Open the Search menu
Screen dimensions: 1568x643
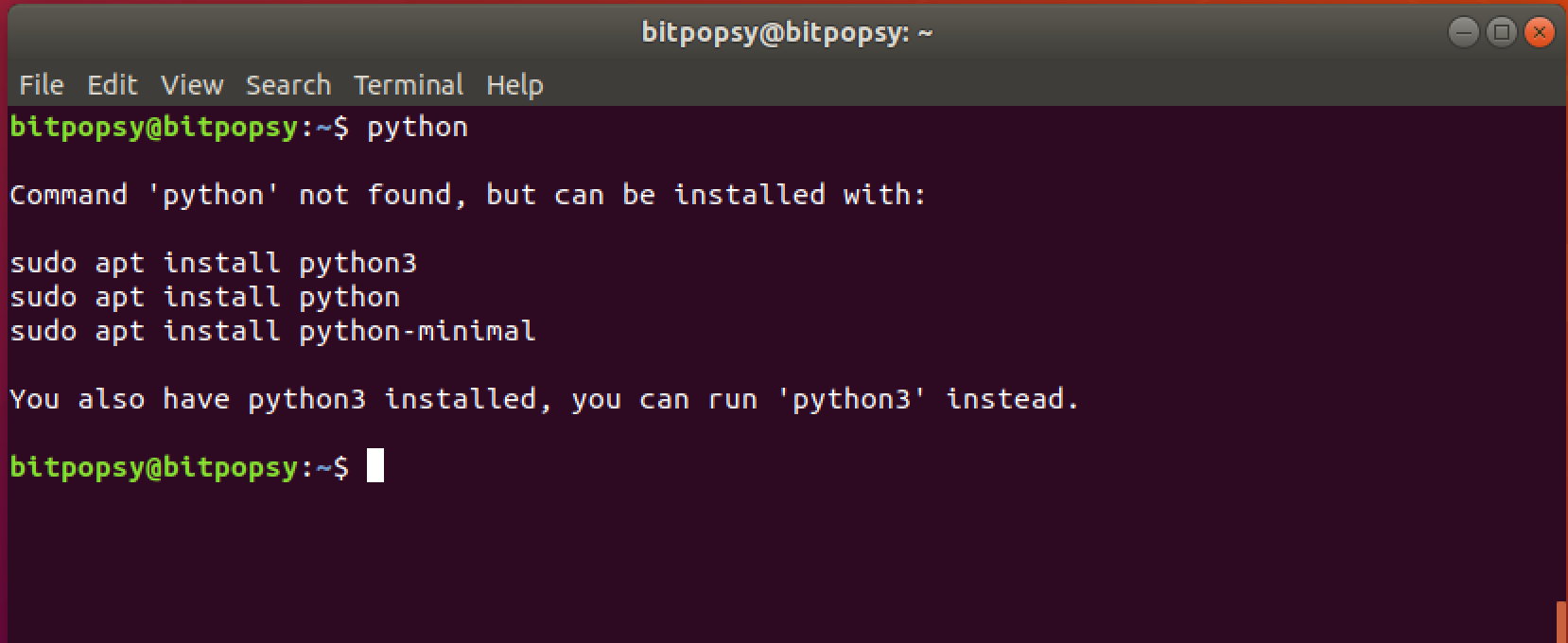coord(288,85)
